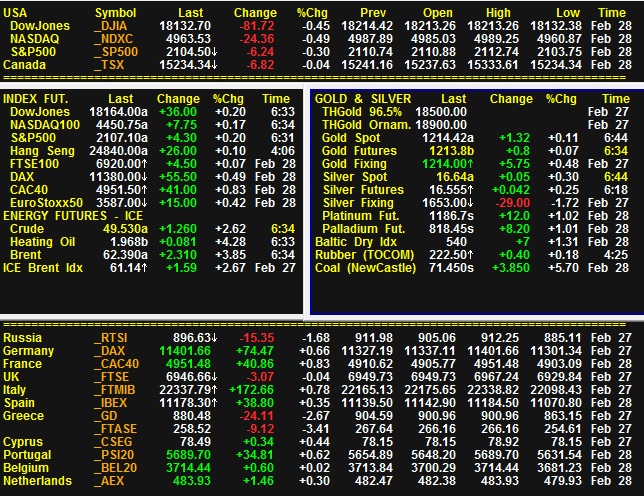644x496 pixels.
Task: Select DowJones Last value 18132.70
Action: point(185,26)
